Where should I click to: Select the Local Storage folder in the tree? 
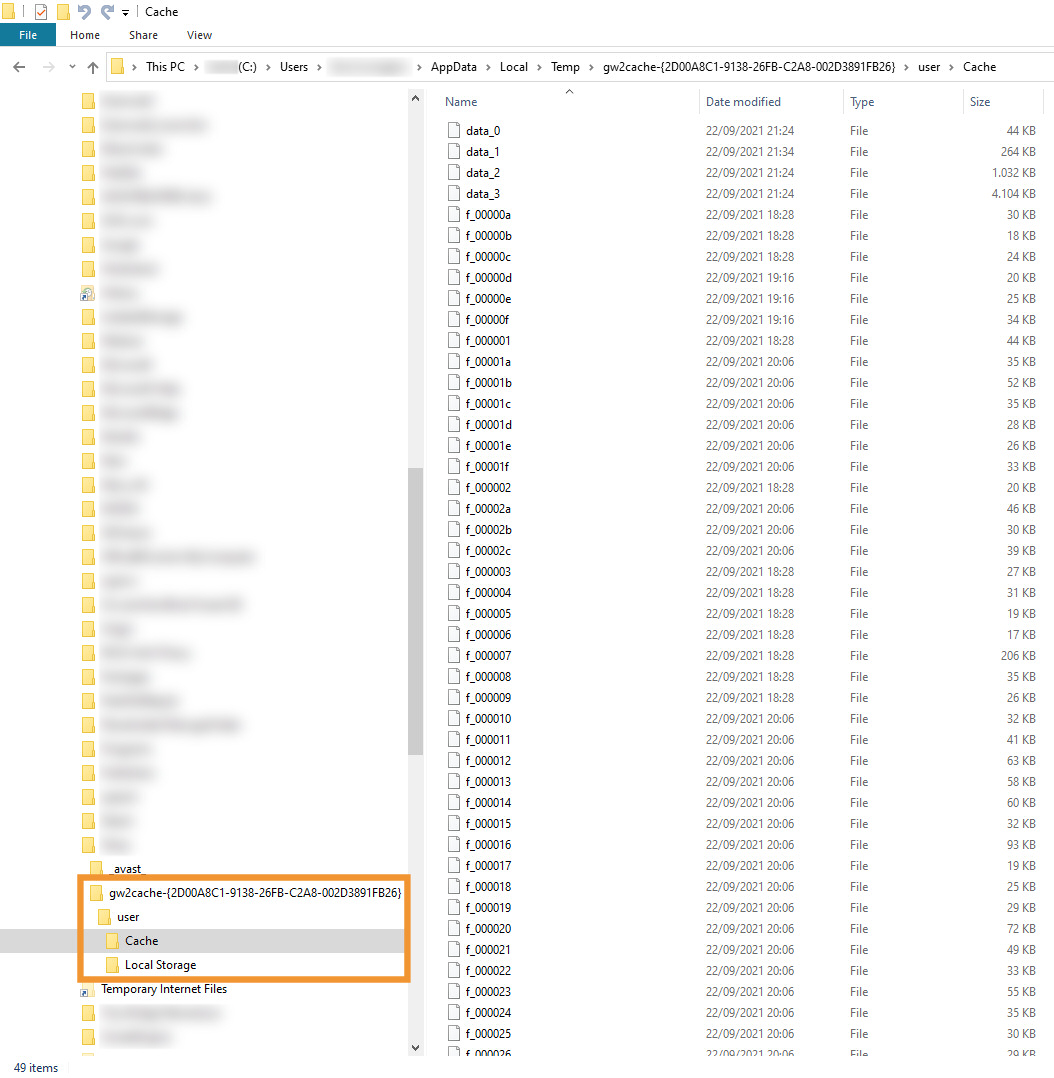click(160, 965)
